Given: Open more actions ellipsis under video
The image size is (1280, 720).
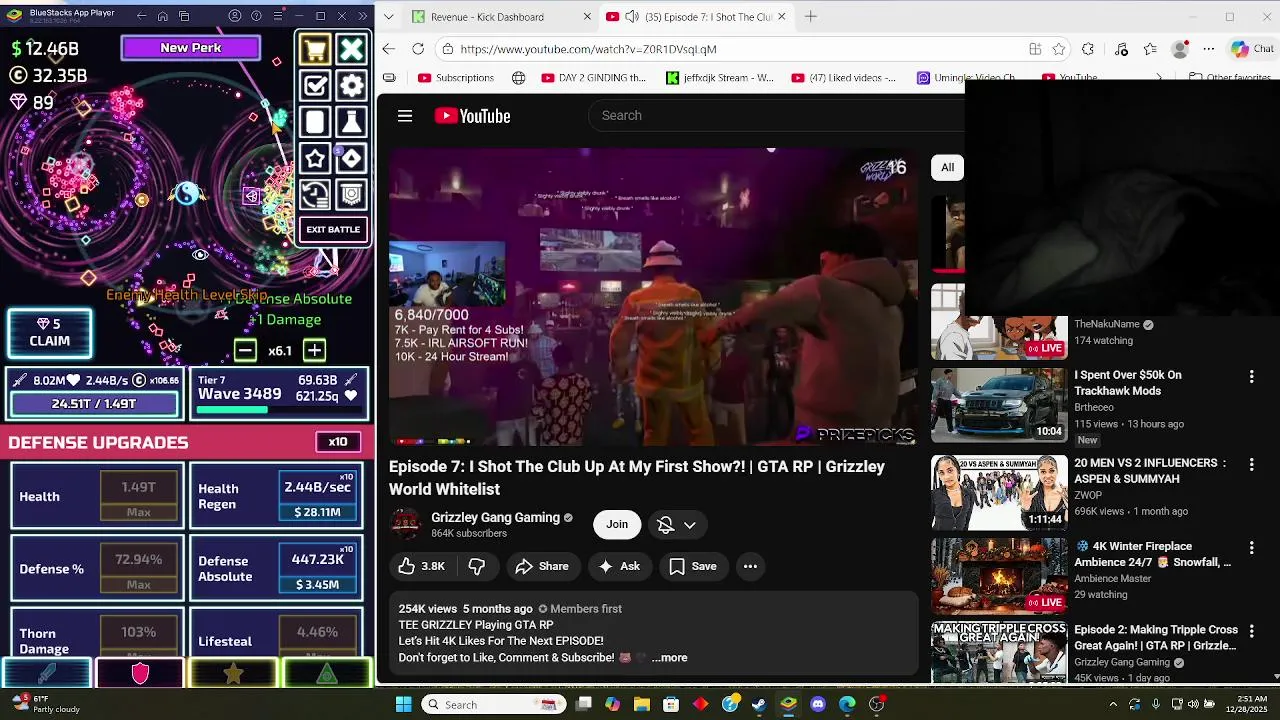Looking at the screenshot, I should point(750,566).
